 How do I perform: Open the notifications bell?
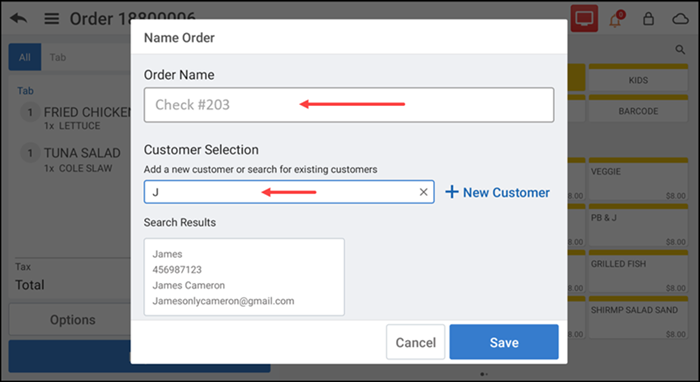(616, 19)
